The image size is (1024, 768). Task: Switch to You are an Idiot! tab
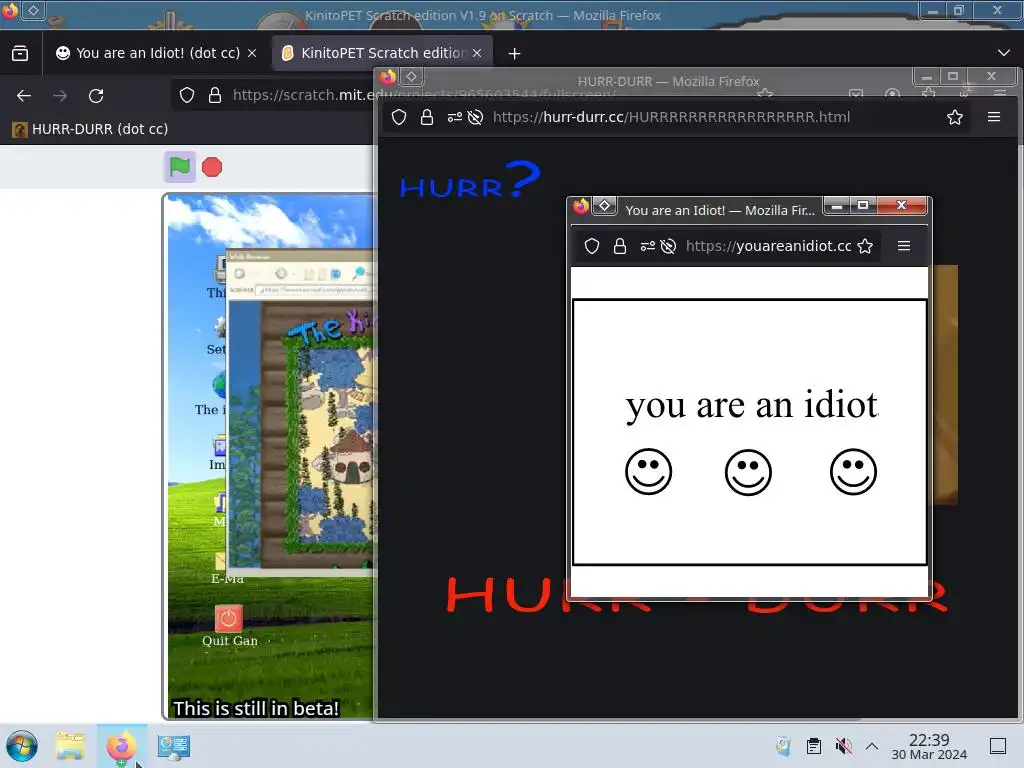[148, 53]
